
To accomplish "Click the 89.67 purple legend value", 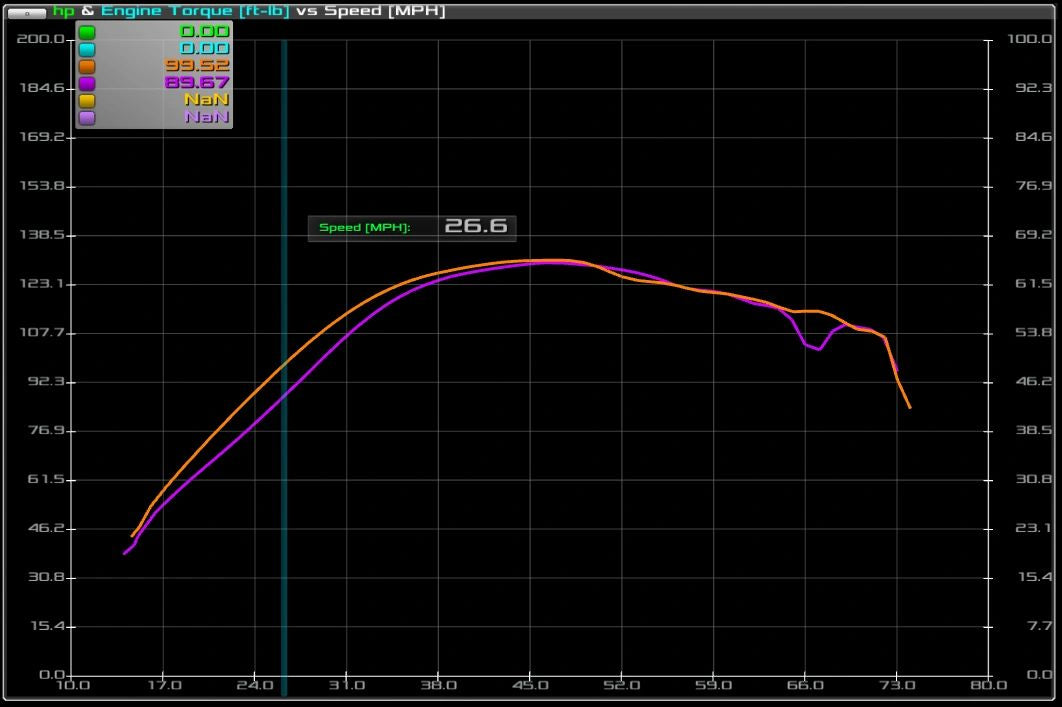I will 197,83.
